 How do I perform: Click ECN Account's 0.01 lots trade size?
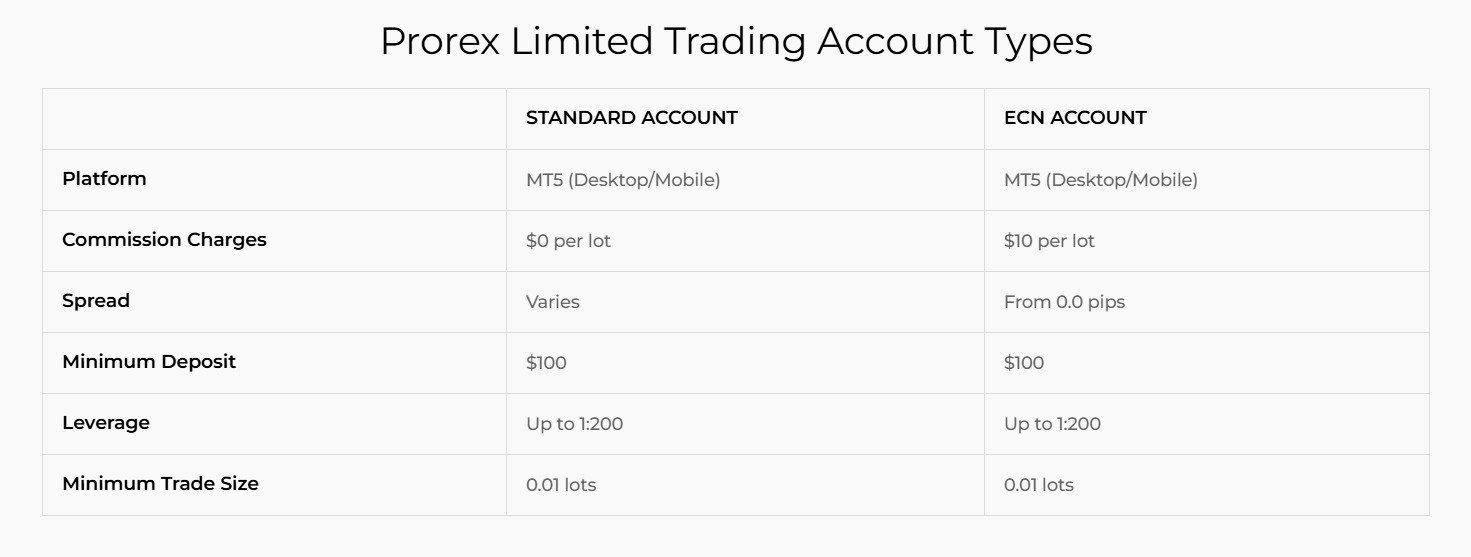pos(1038,485)
